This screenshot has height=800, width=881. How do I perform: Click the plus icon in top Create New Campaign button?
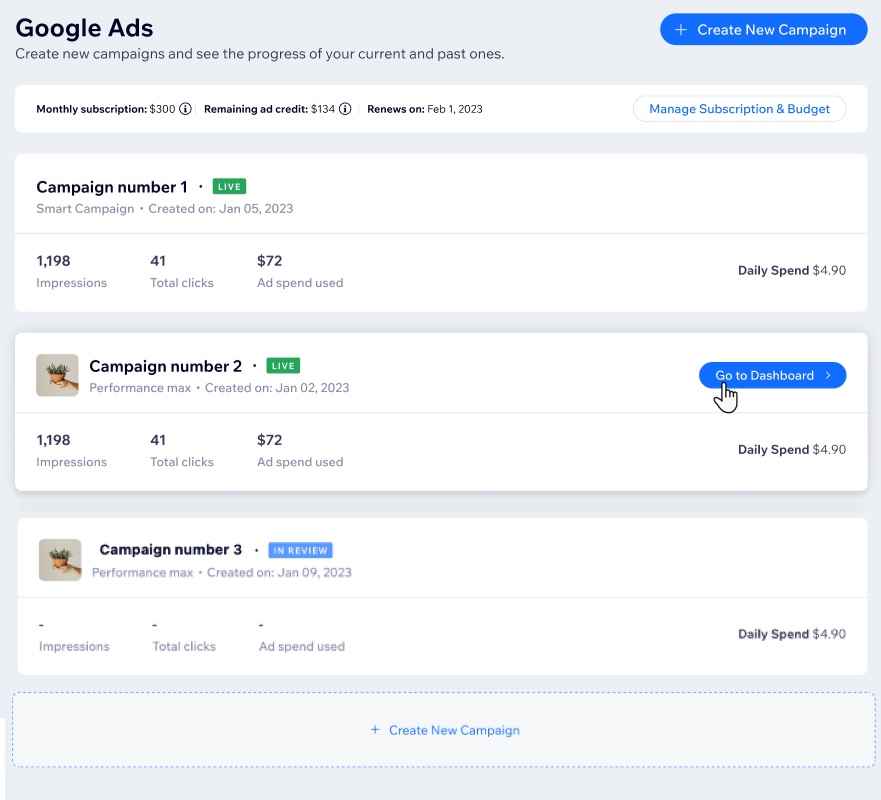coord(680,30)
